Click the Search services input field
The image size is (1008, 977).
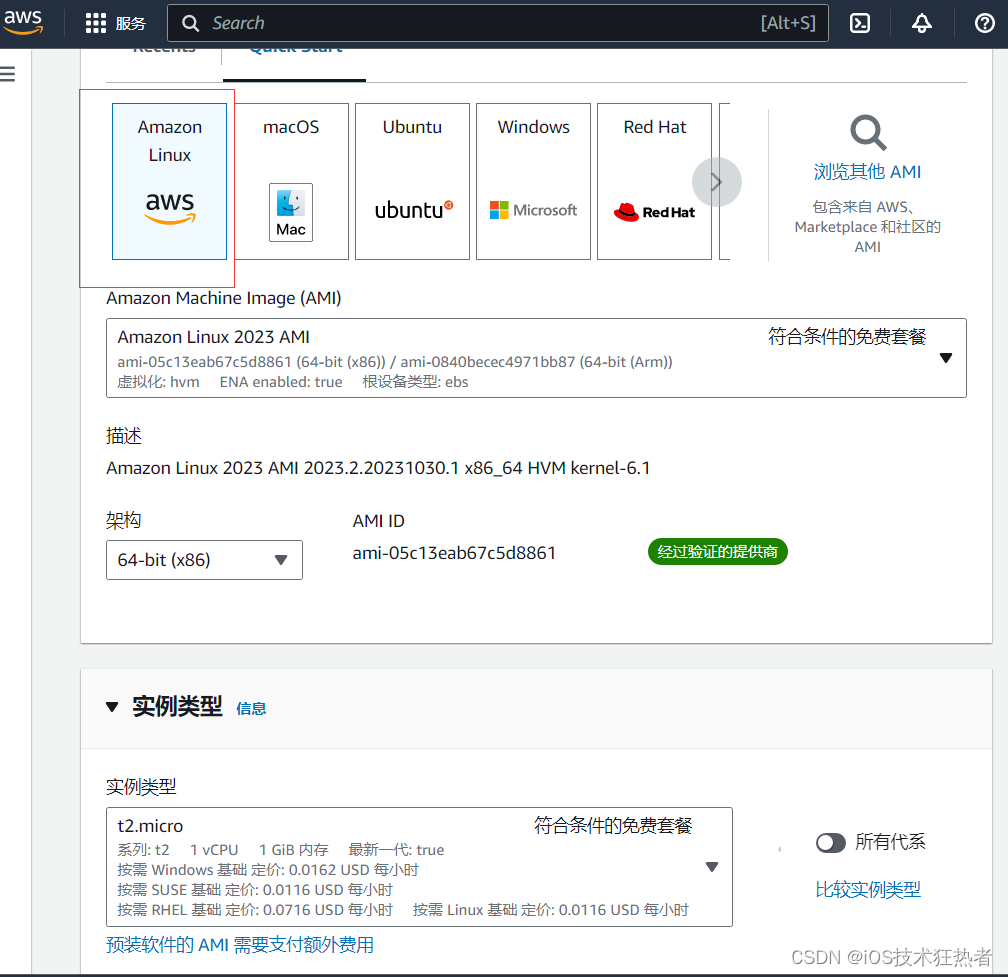pyautogui.click(x=498, y=23)
